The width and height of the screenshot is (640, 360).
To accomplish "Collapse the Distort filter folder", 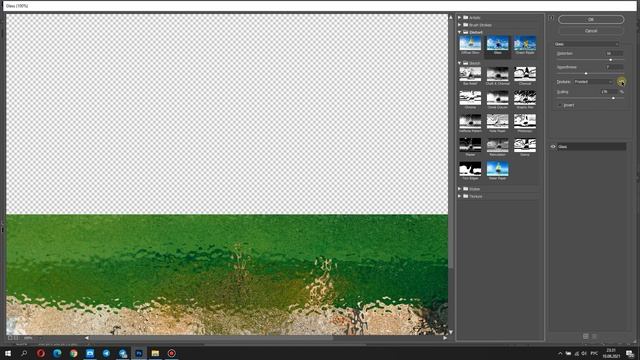I will (460, 32).
